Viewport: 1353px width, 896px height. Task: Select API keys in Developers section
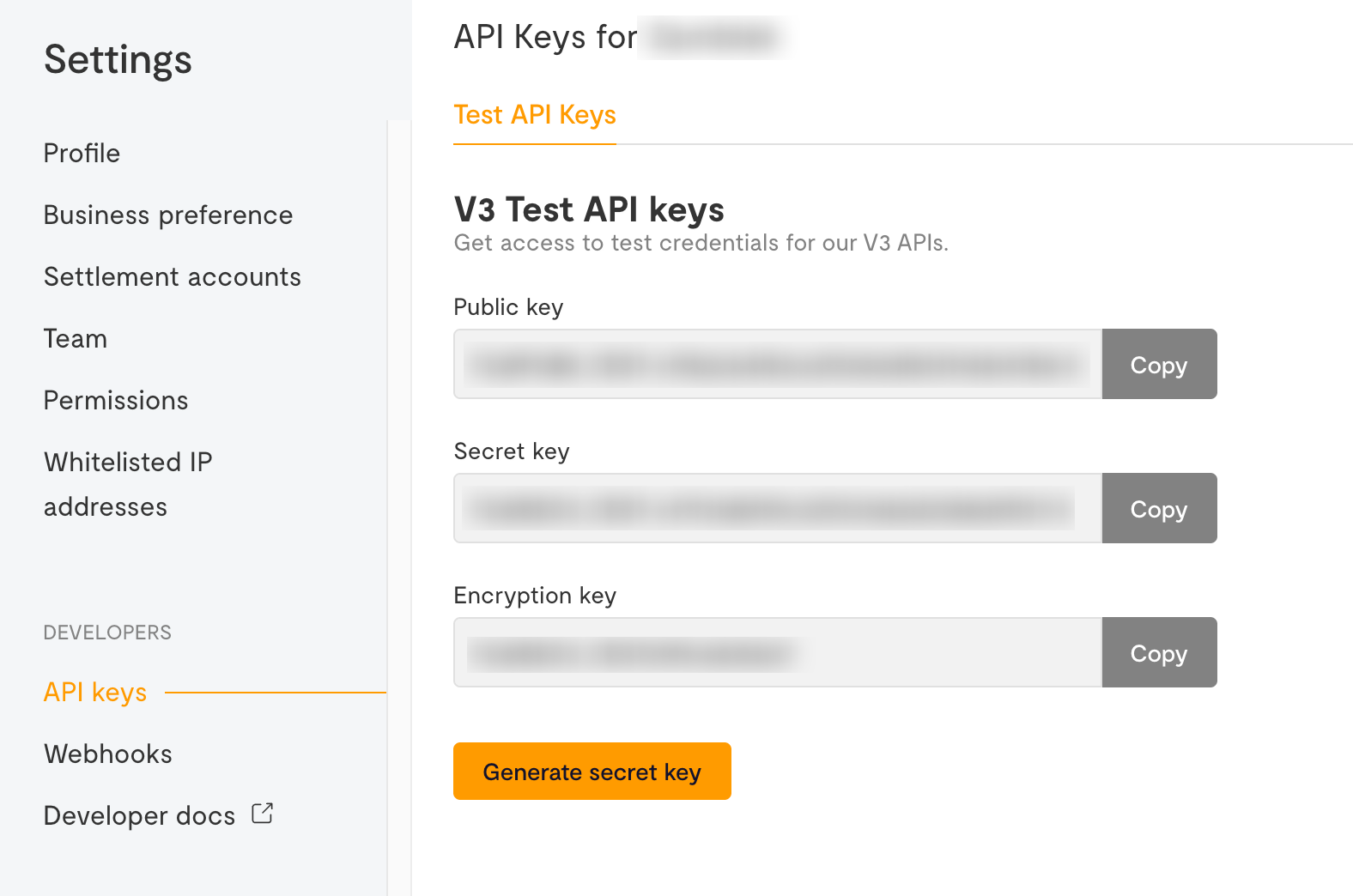coord(95,693)
